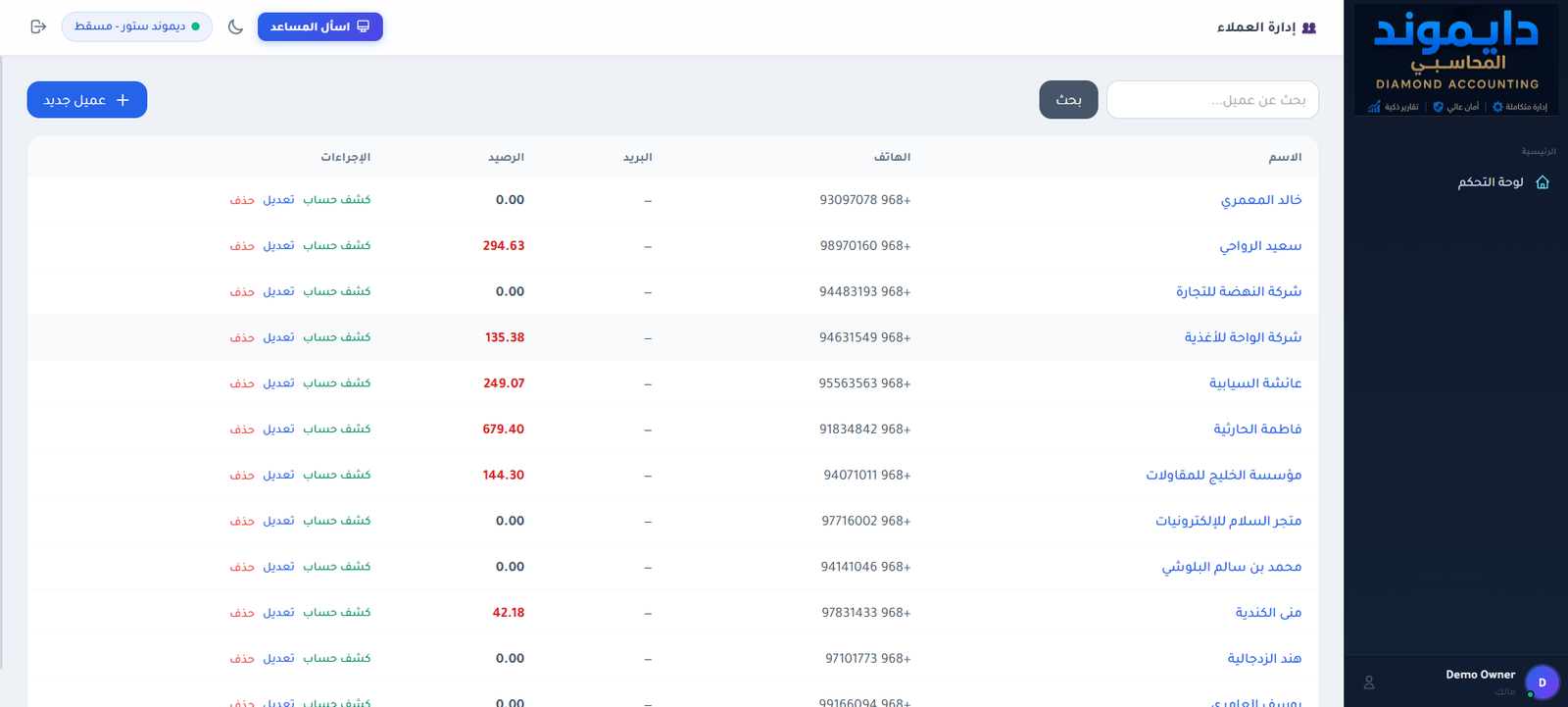This screenshot has width=1568, height=707.
Task: Open customer سعيد الرواحي
Action: coord(1260,246)
